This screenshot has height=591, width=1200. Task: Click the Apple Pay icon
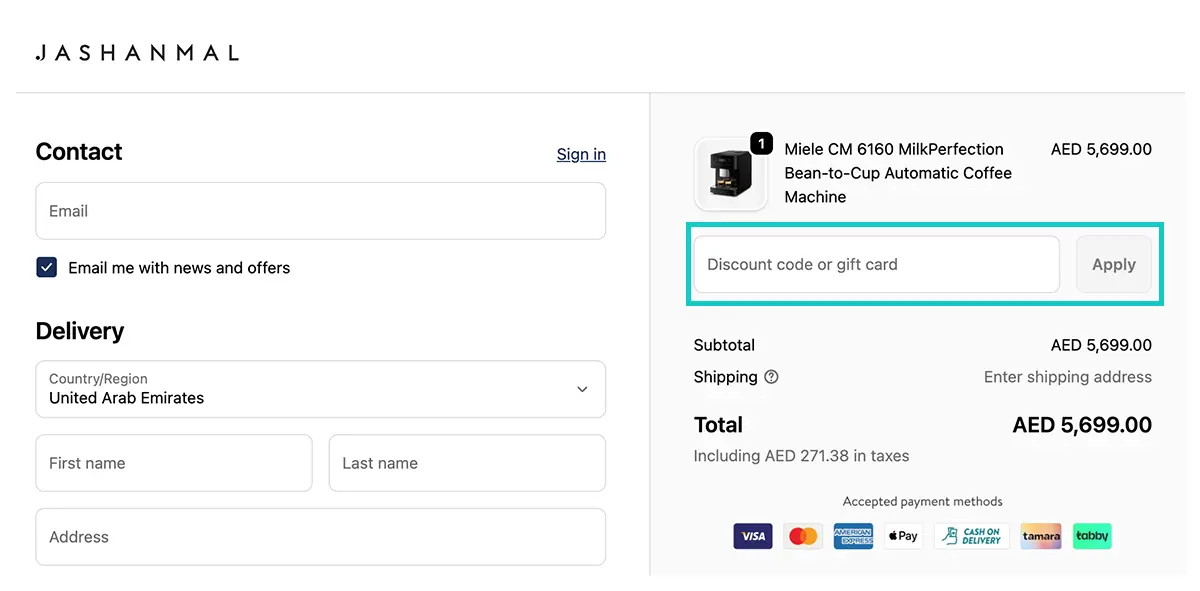click(x=903, y=536)
